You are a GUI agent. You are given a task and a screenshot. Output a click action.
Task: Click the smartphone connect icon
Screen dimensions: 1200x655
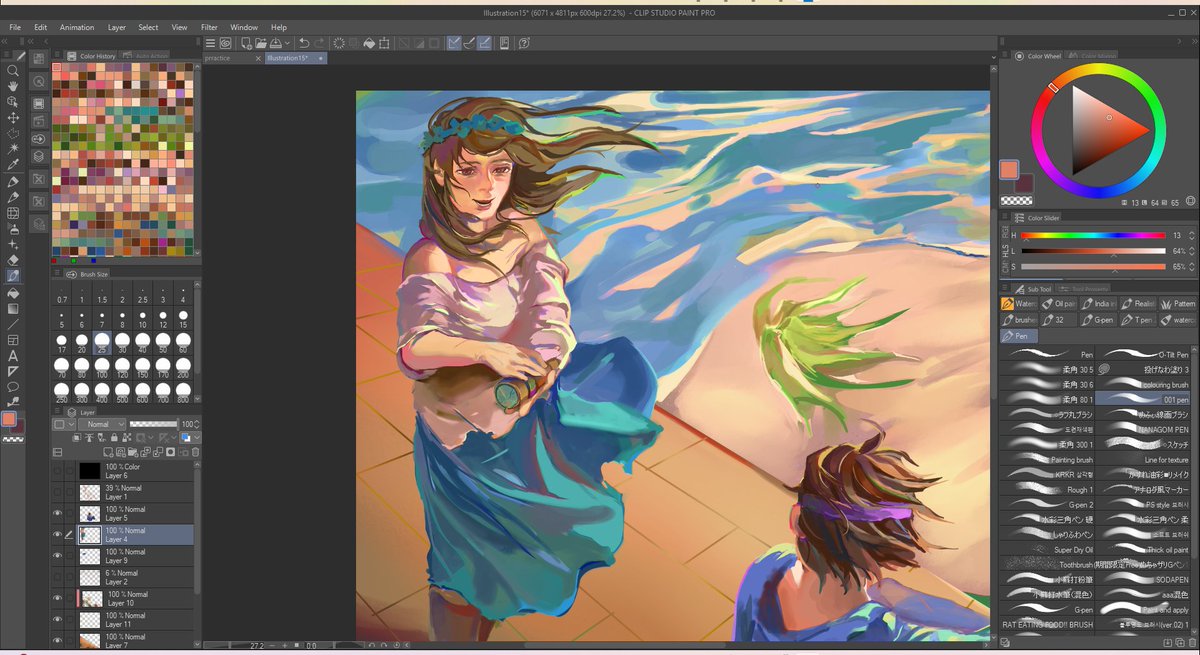point(504,43)
